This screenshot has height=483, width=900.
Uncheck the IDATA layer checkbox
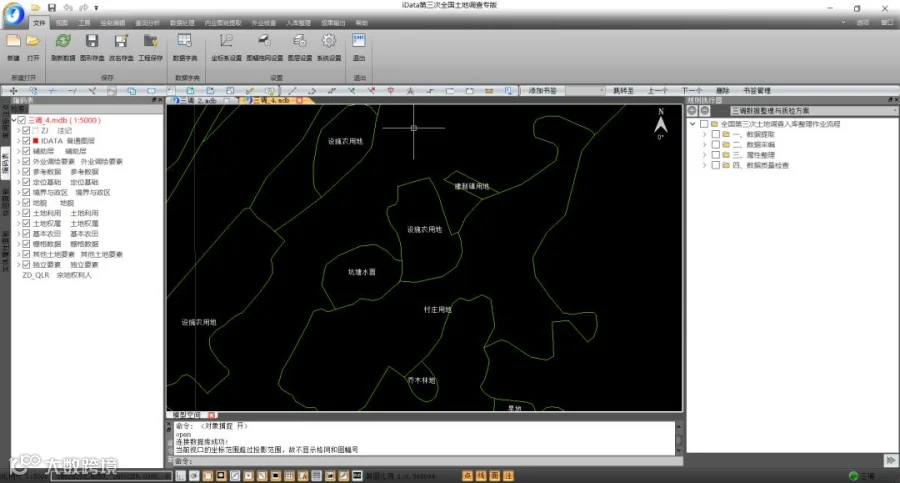tap(26, 141)
